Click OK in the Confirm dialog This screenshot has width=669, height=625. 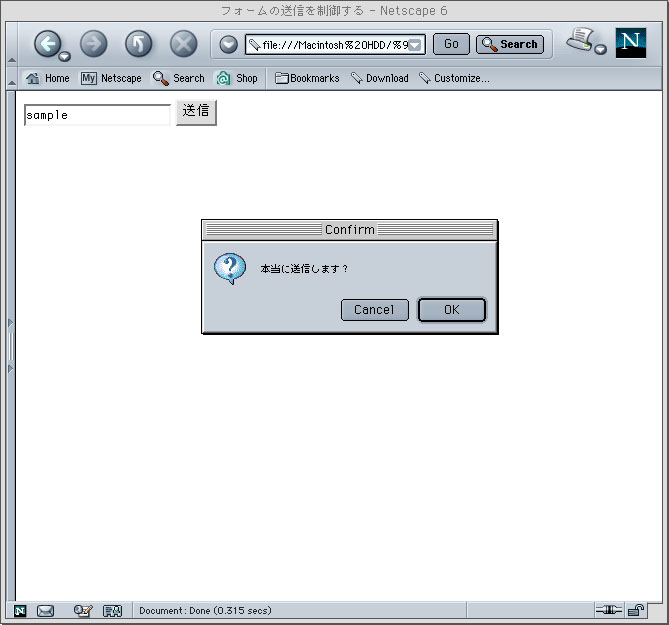(x=452, y=310)
